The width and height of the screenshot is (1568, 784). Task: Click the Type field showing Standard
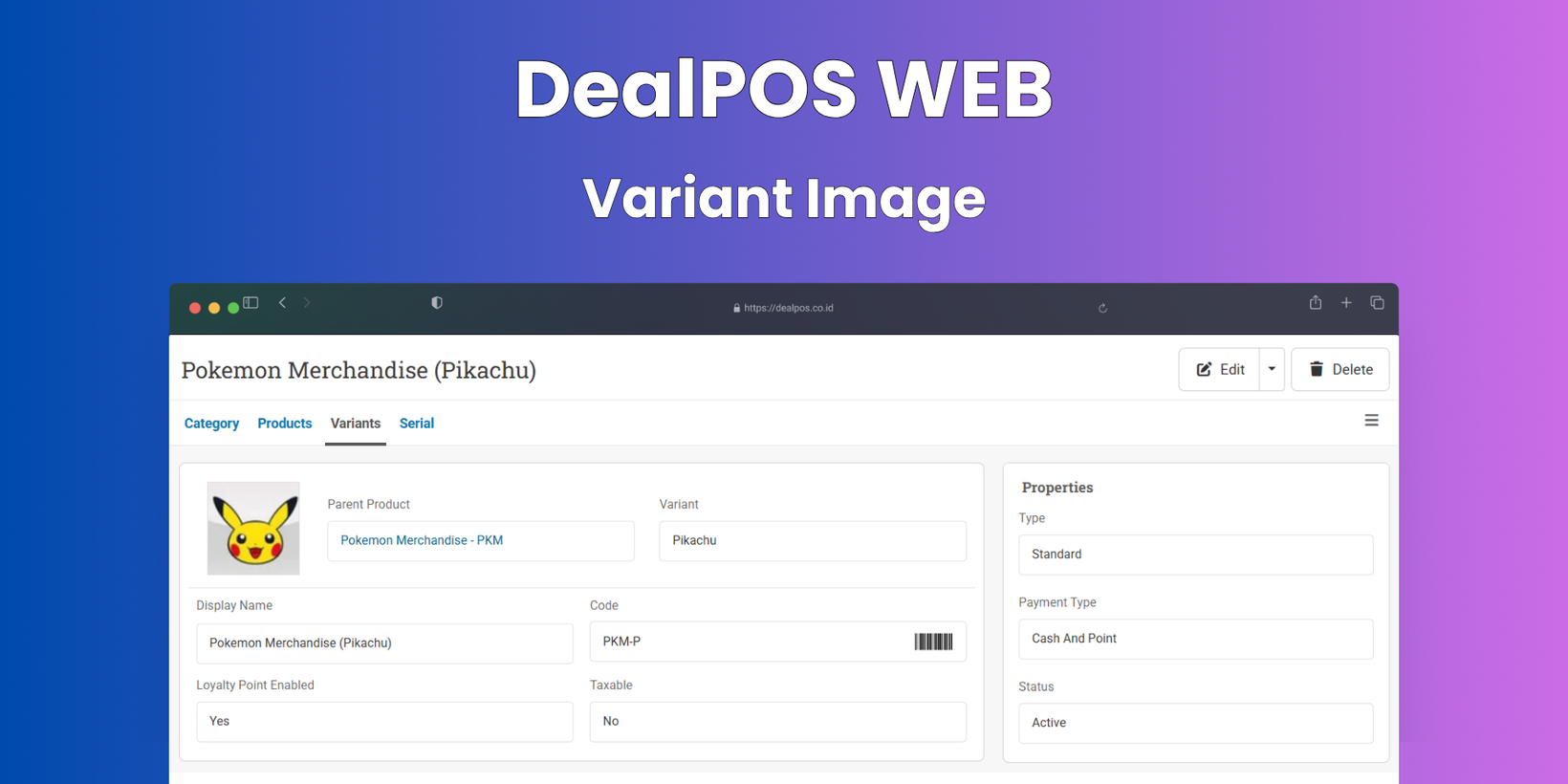point(1196,555)
